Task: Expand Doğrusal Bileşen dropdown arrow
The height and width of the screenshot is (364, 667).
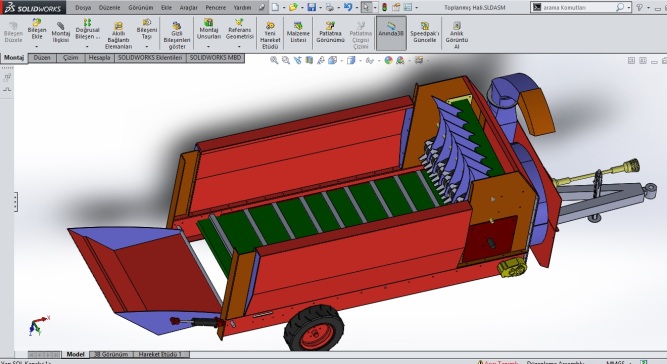Action: coord(87,46)
